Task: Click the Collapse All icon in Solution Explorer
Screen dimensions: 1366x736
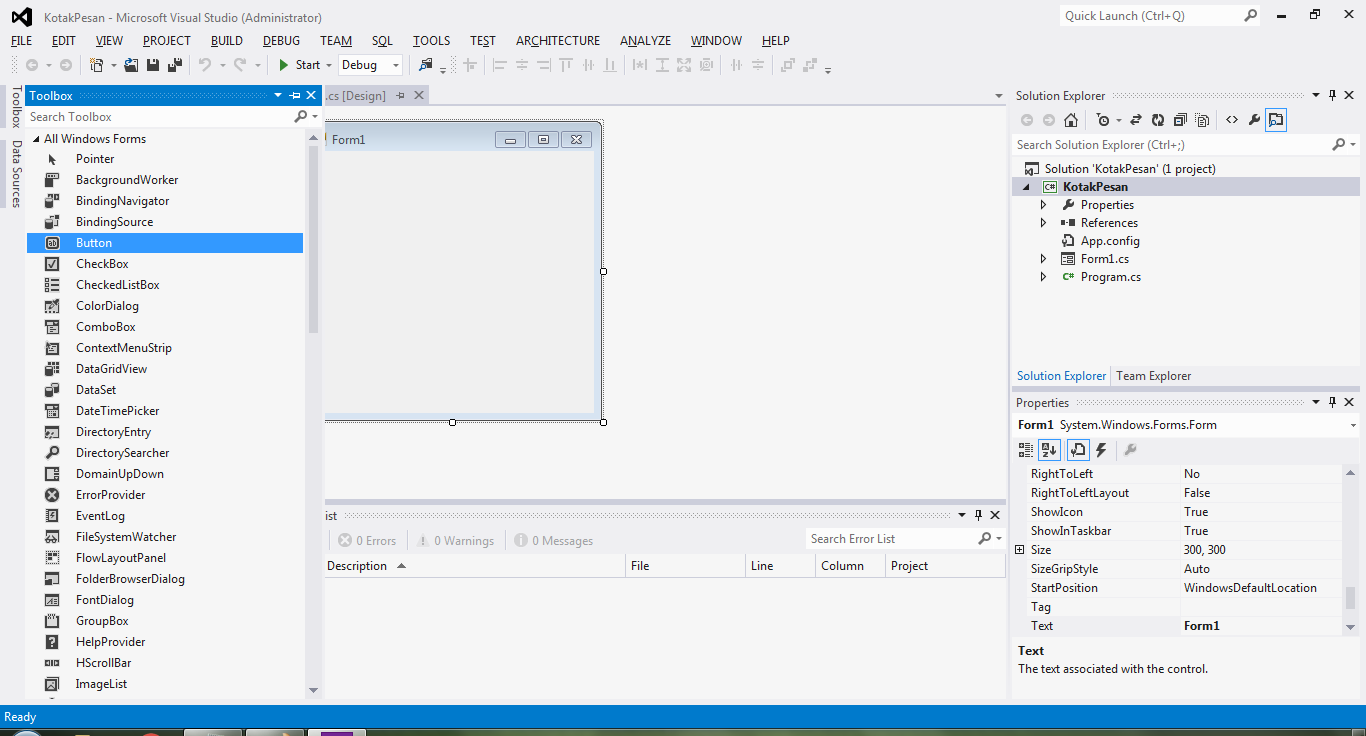Action: tap(1180, 120)
